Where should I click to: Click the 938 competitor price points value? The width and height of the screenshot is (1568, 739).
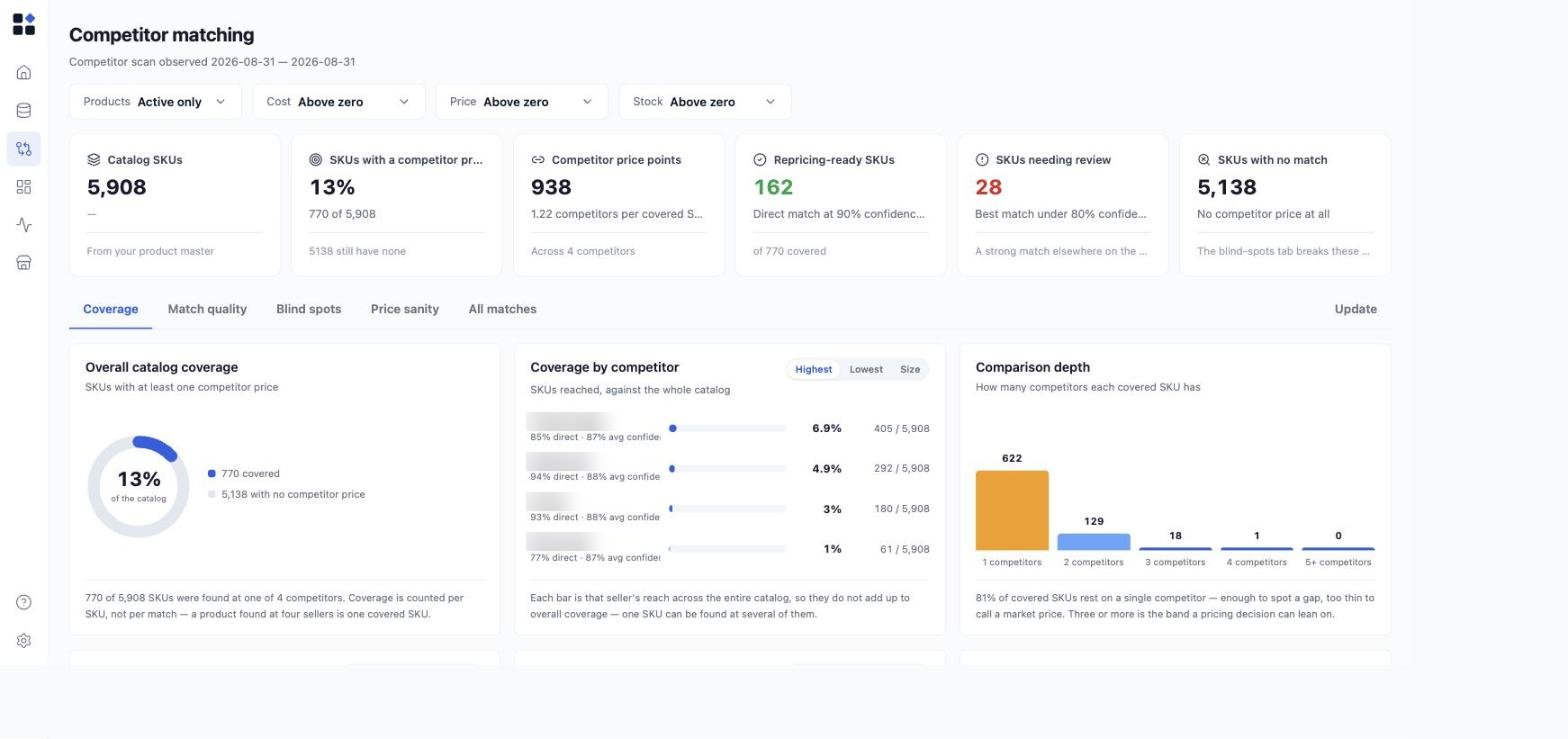pyautogui.click(x=551, y=187)
